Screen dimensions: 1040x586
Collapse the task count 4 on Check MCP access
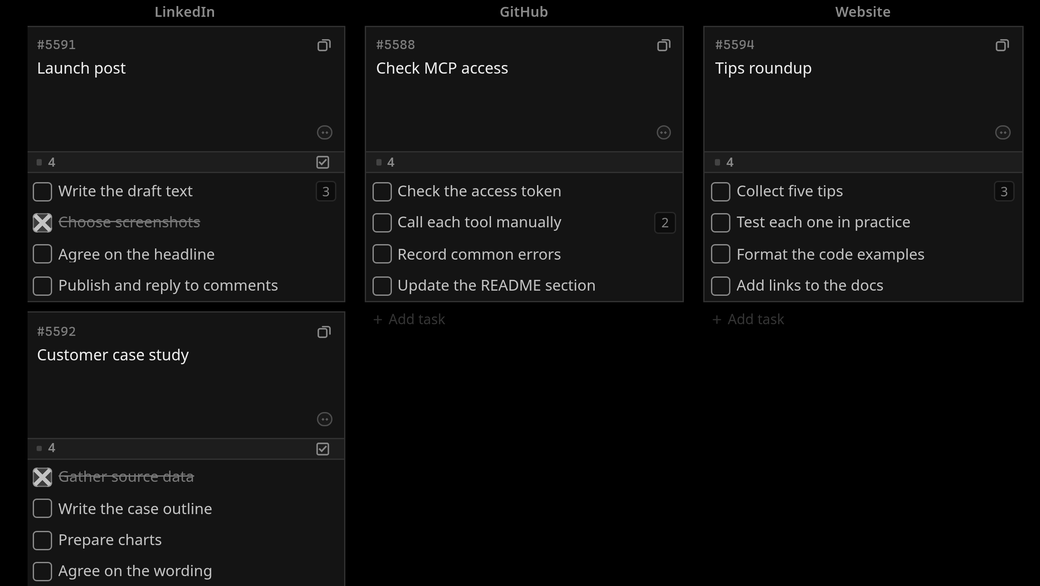385,162
